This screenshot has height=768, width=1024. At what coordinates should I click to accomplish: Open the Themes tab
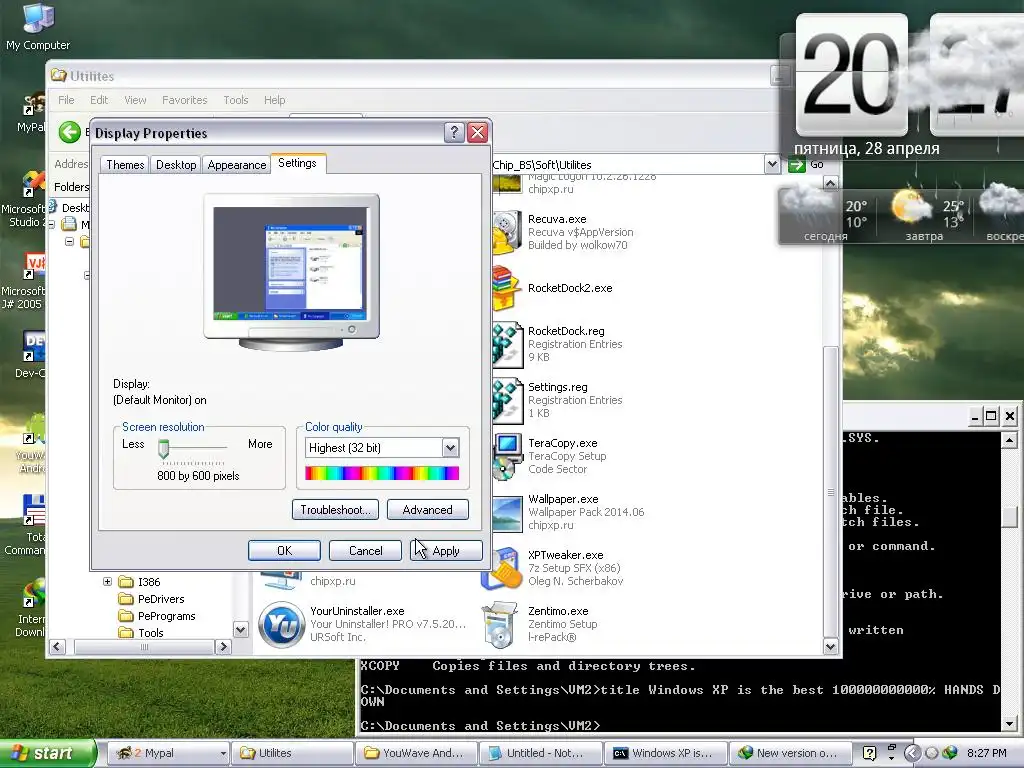[125, 165]
